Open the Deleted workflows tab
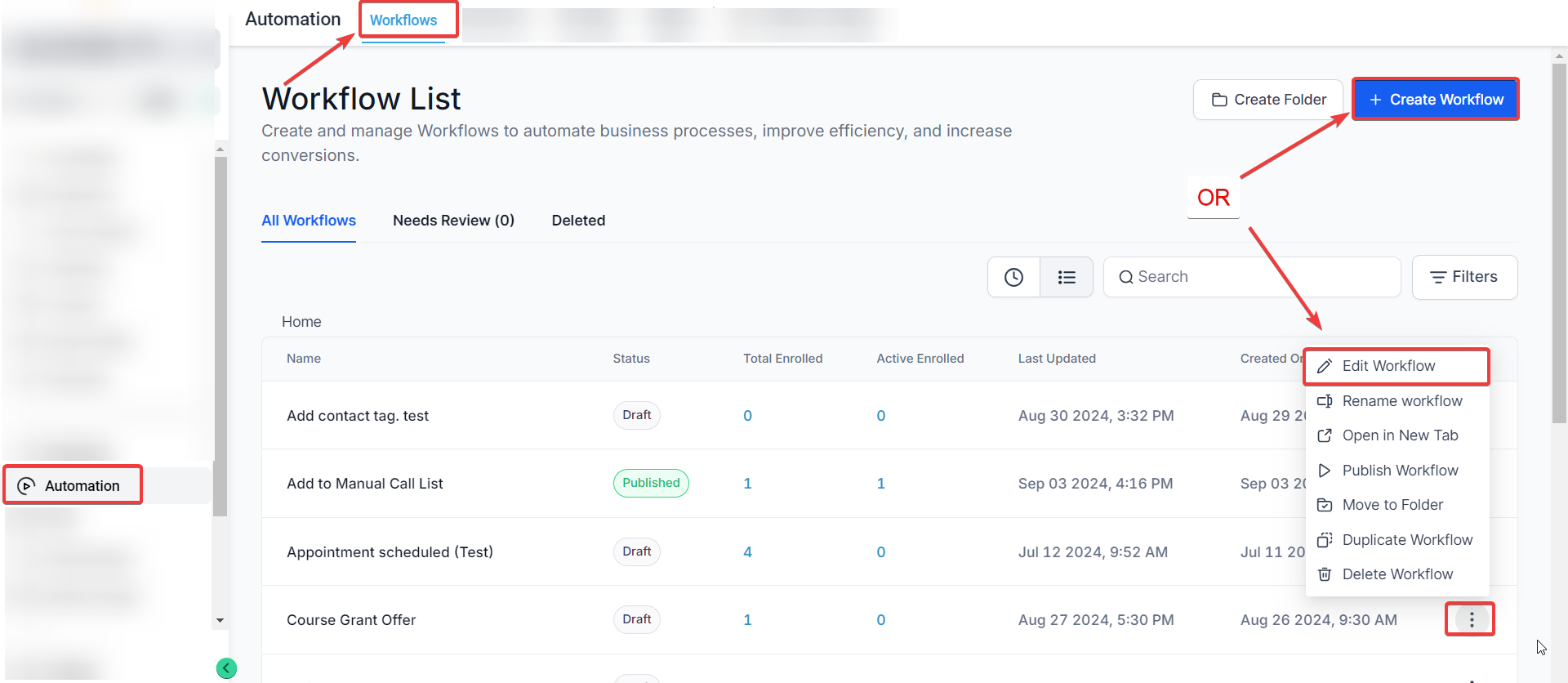 pos(578,221)
